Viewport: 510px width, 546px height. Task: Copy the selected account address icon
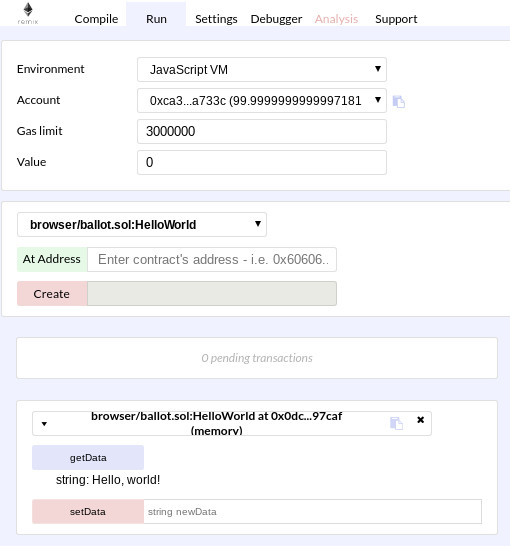click(x=399, y=102)
